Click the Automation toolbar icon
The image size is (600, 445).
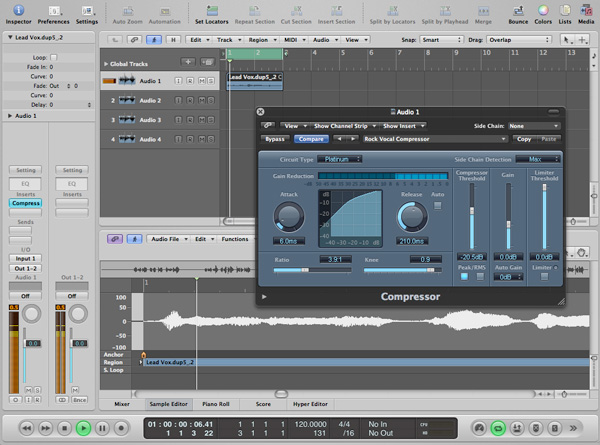165,11
